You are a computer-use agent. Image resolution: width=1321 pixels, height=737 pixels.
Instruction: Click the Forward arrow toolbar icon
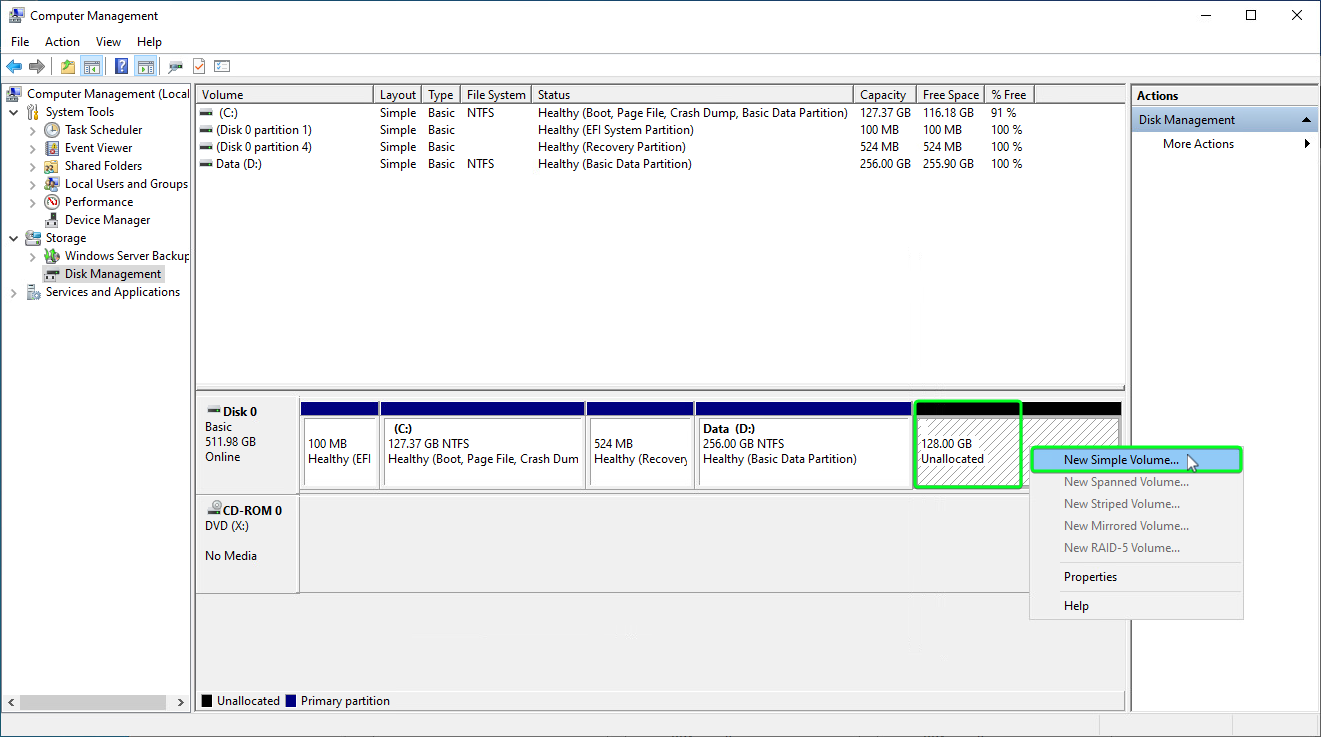pyautogui.click(x=37, y=67)
